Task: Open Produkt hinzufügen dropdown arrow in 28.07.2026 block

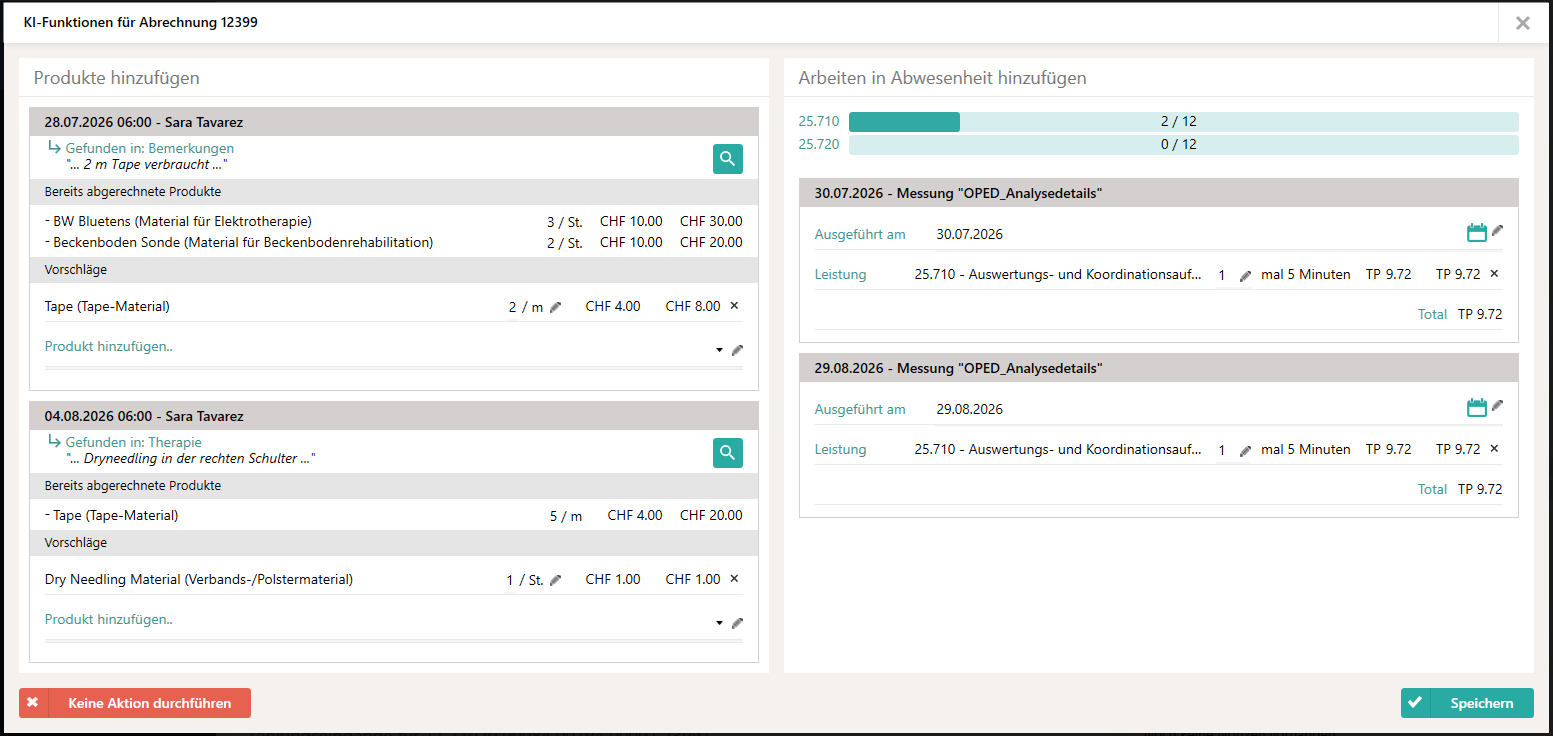Action: tap(719, 350)
